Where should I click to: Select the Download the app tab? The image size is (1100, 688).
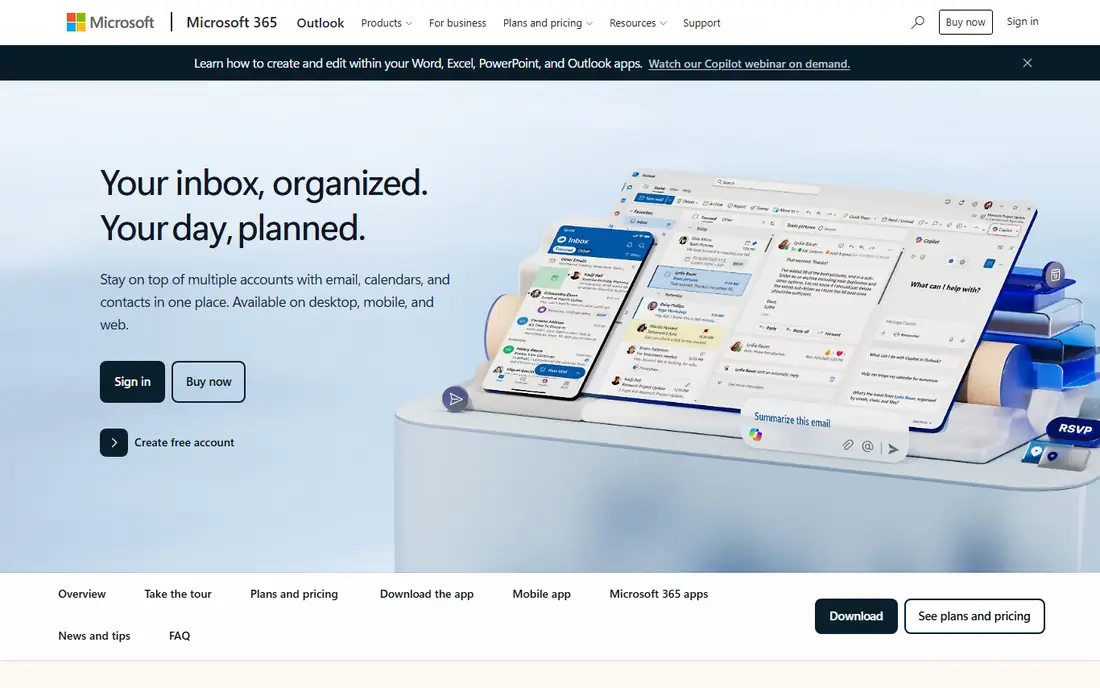pyautogui.click(x=427, y=594)
